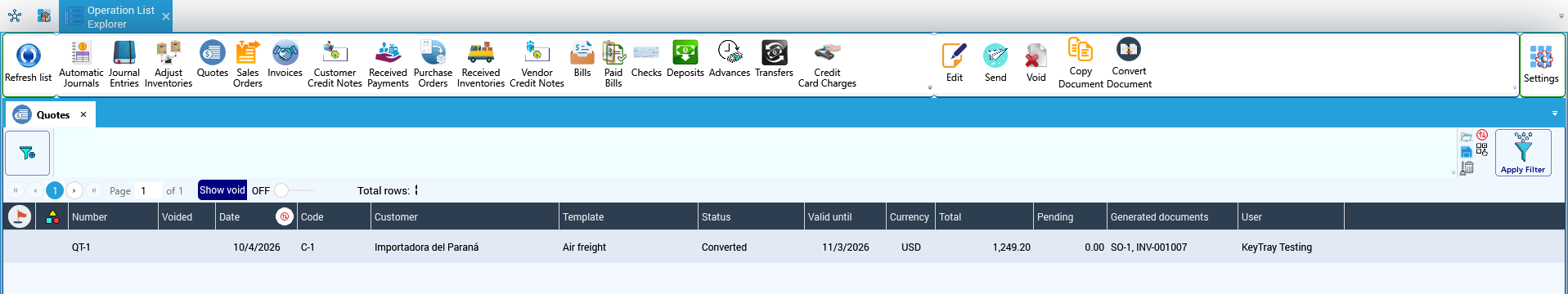Go to the next page

click(x=74, y=190)
